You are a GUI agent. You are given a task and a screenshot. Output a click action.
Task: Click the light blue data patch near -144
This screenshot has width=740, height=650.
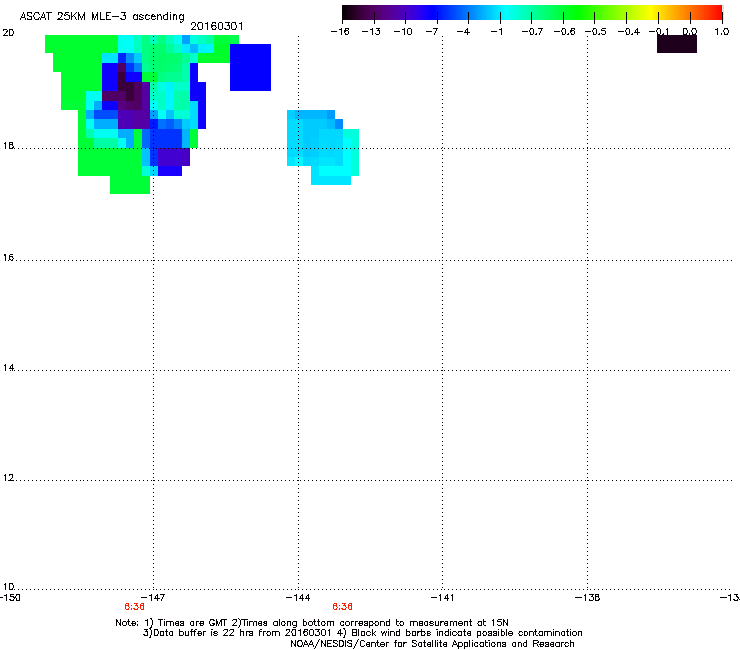coord(323,147)
